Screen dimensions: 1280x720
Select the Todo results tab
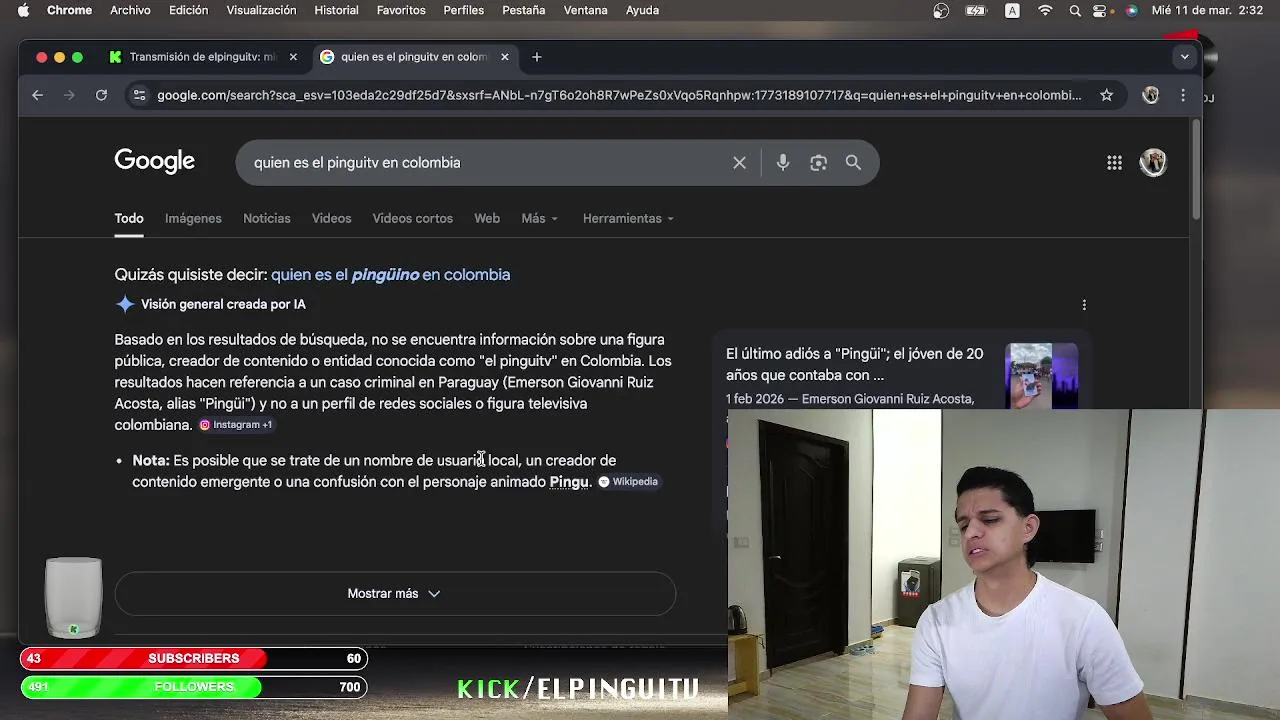[129, 218]
